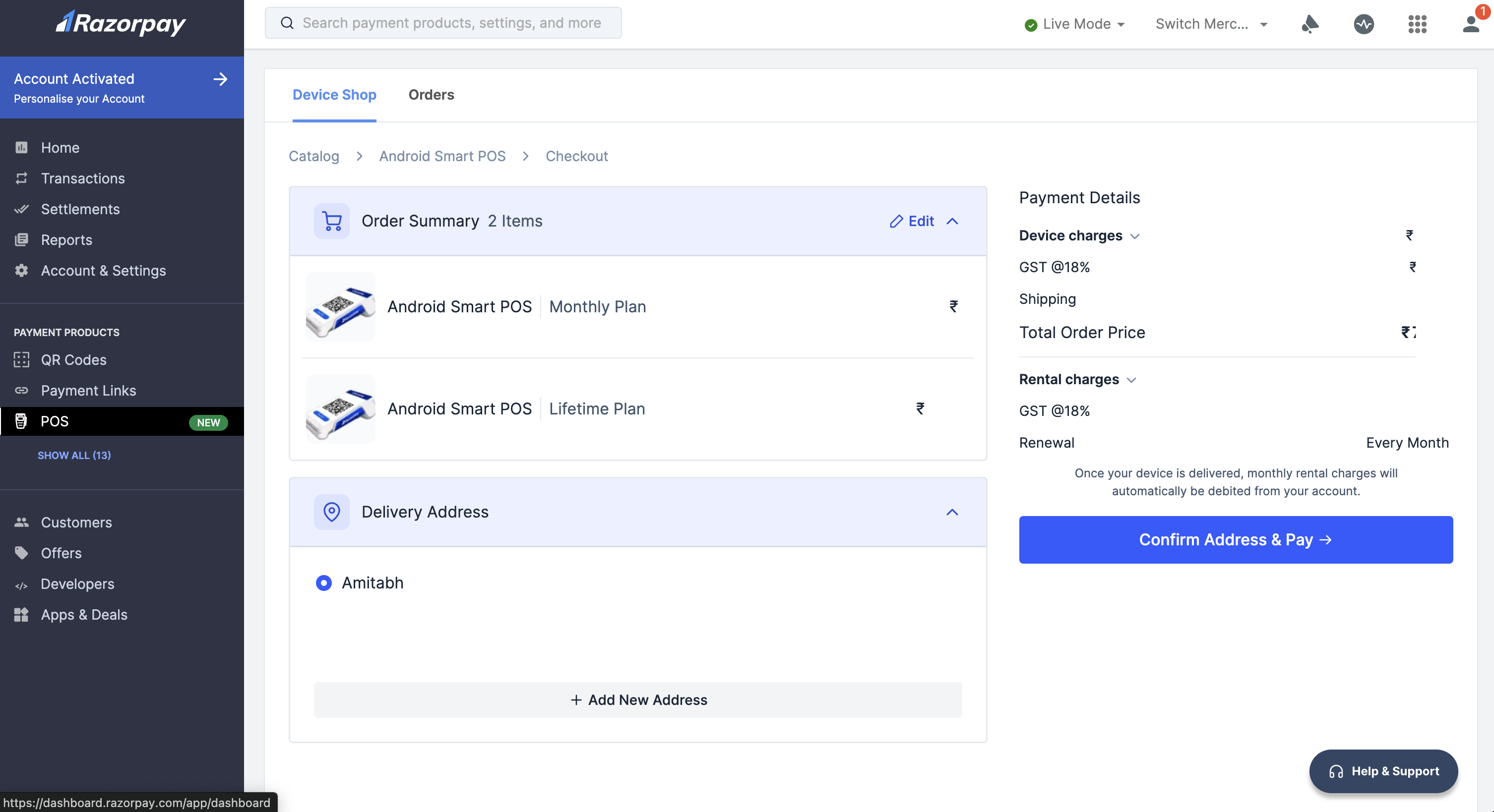The height and width of the screenshot is (812, 1494).
Task: Switch to the Device Shop tab
Action: (334, 95)
